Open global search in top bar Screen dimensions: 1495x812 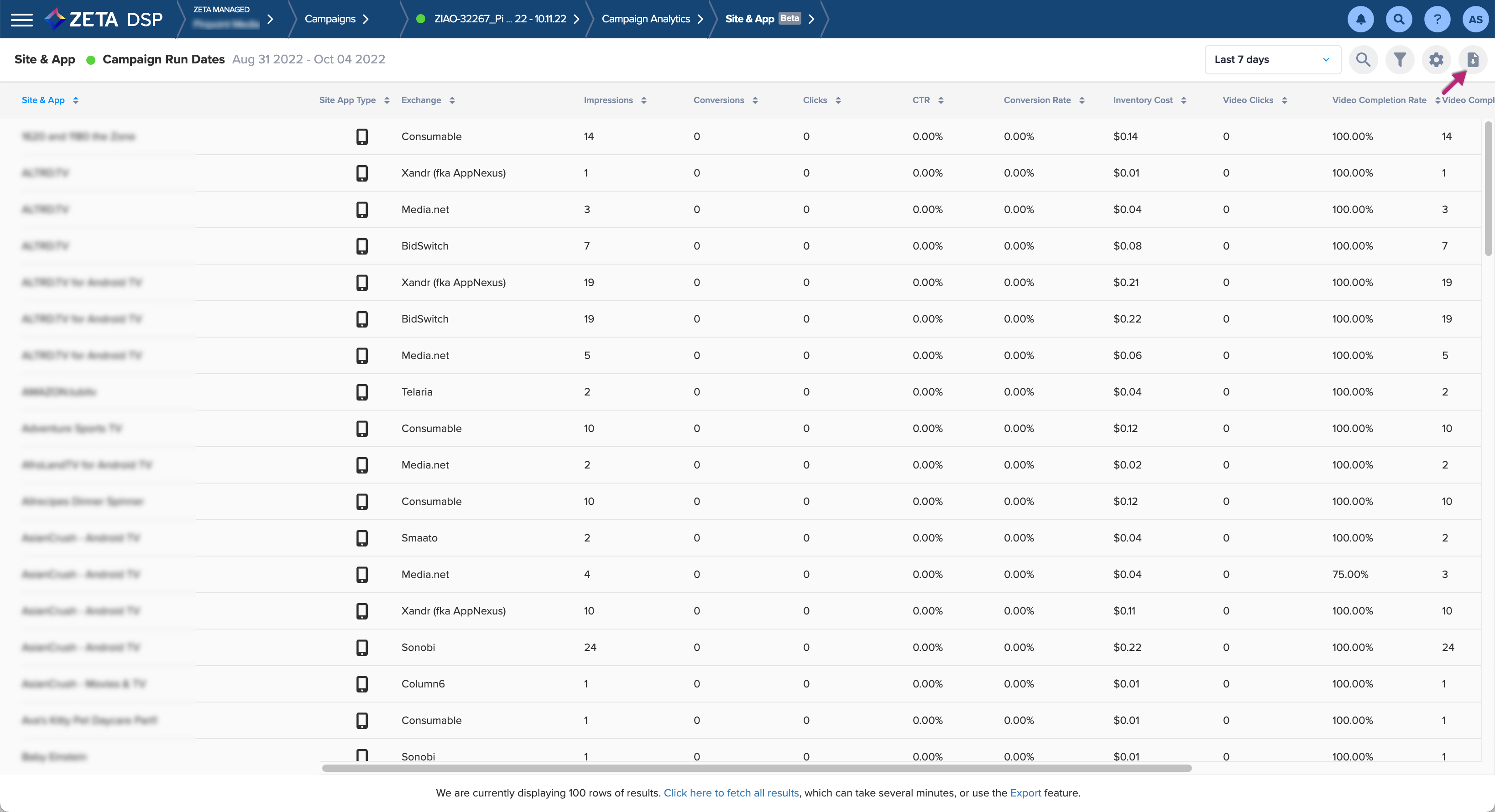coord(1399,19)
